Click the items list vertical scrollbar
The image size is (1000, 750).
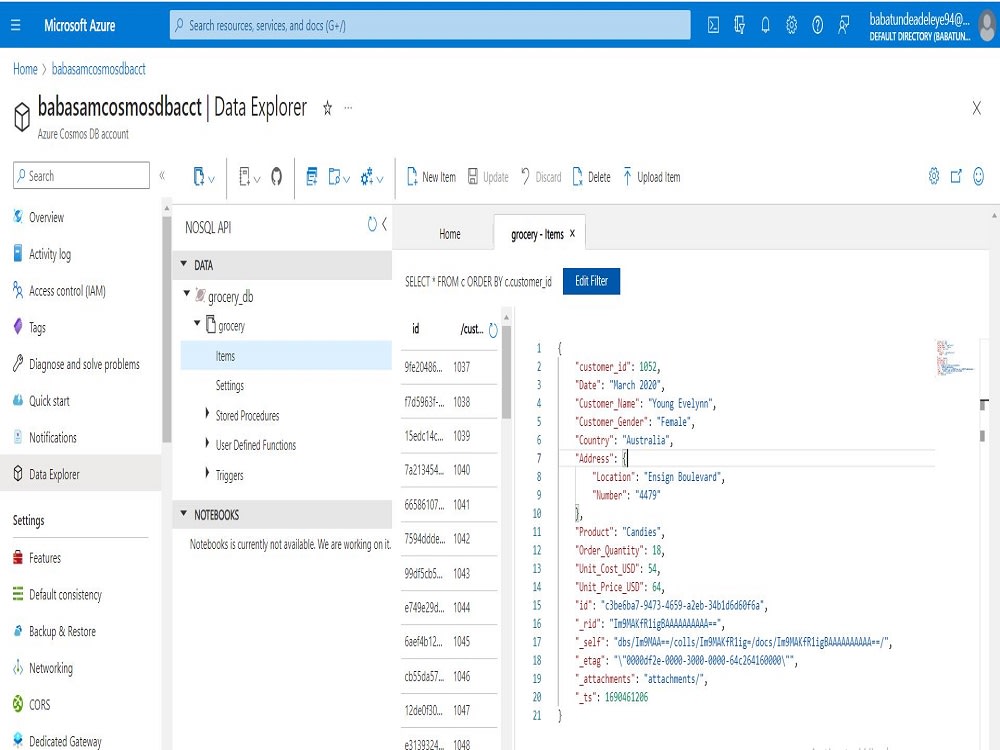[506, 371]
